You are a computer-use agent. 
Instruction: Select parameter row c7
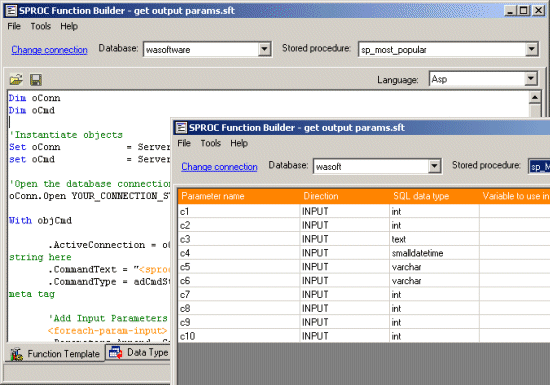[x=364, y=295]
